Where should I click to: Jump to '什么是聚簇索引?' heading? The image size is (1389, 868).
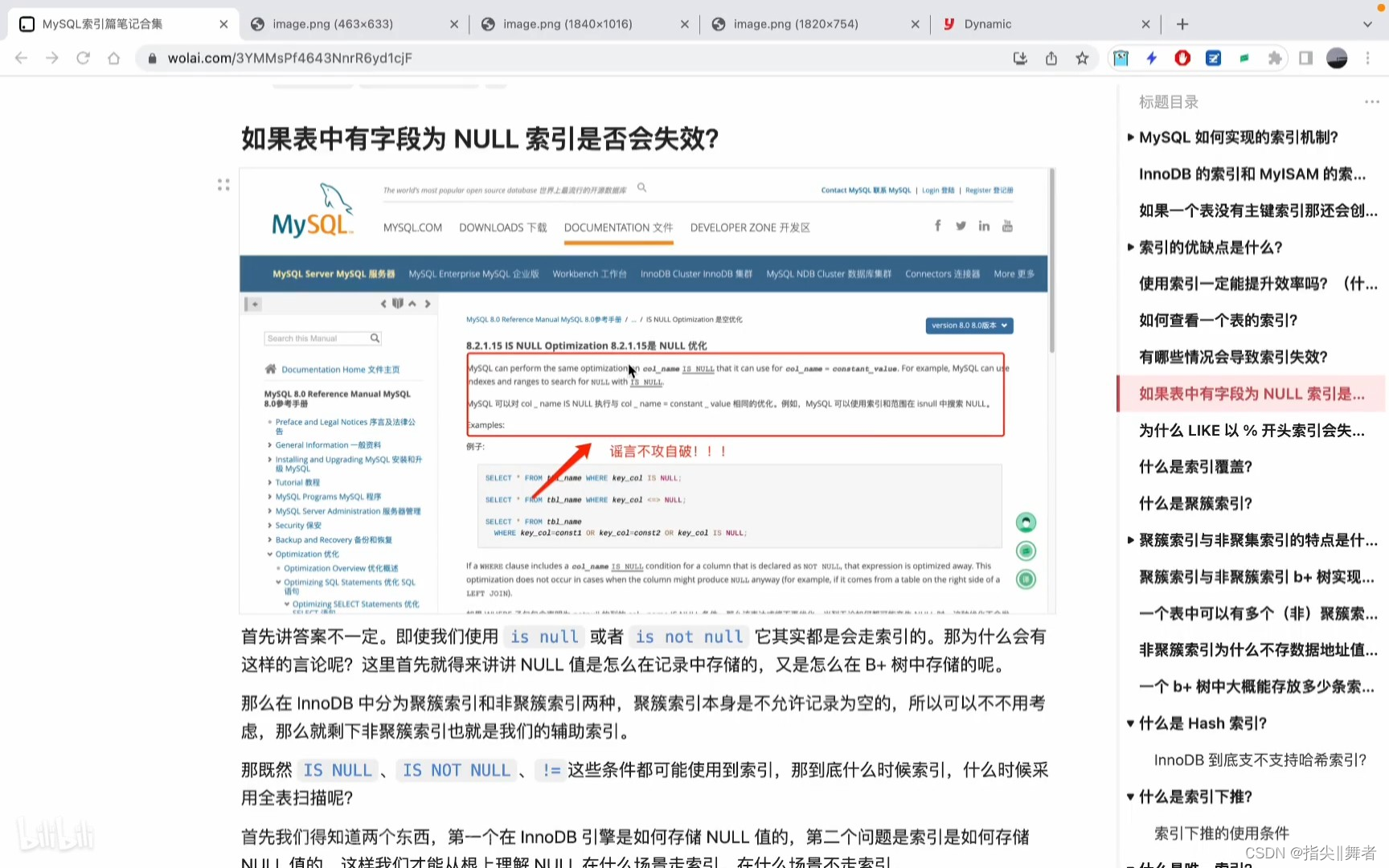1195,504
